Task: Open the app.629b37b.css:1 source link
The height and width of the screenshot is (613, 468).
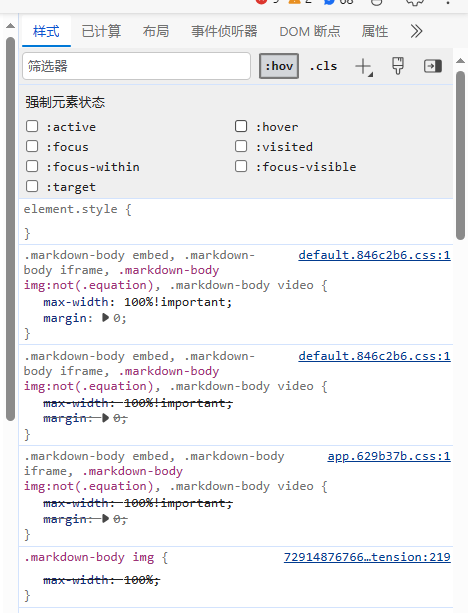Action: click(389, 456)
